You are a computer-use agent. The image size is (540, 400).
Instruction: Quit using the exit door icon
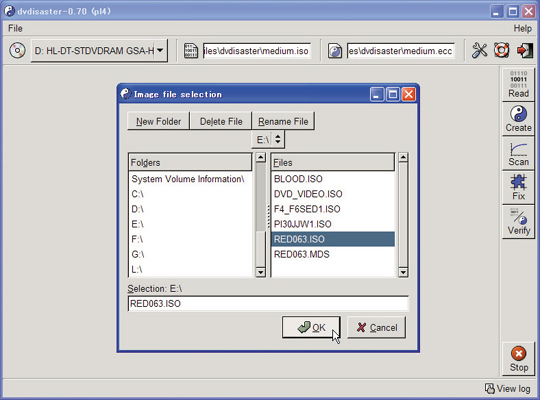525,51
